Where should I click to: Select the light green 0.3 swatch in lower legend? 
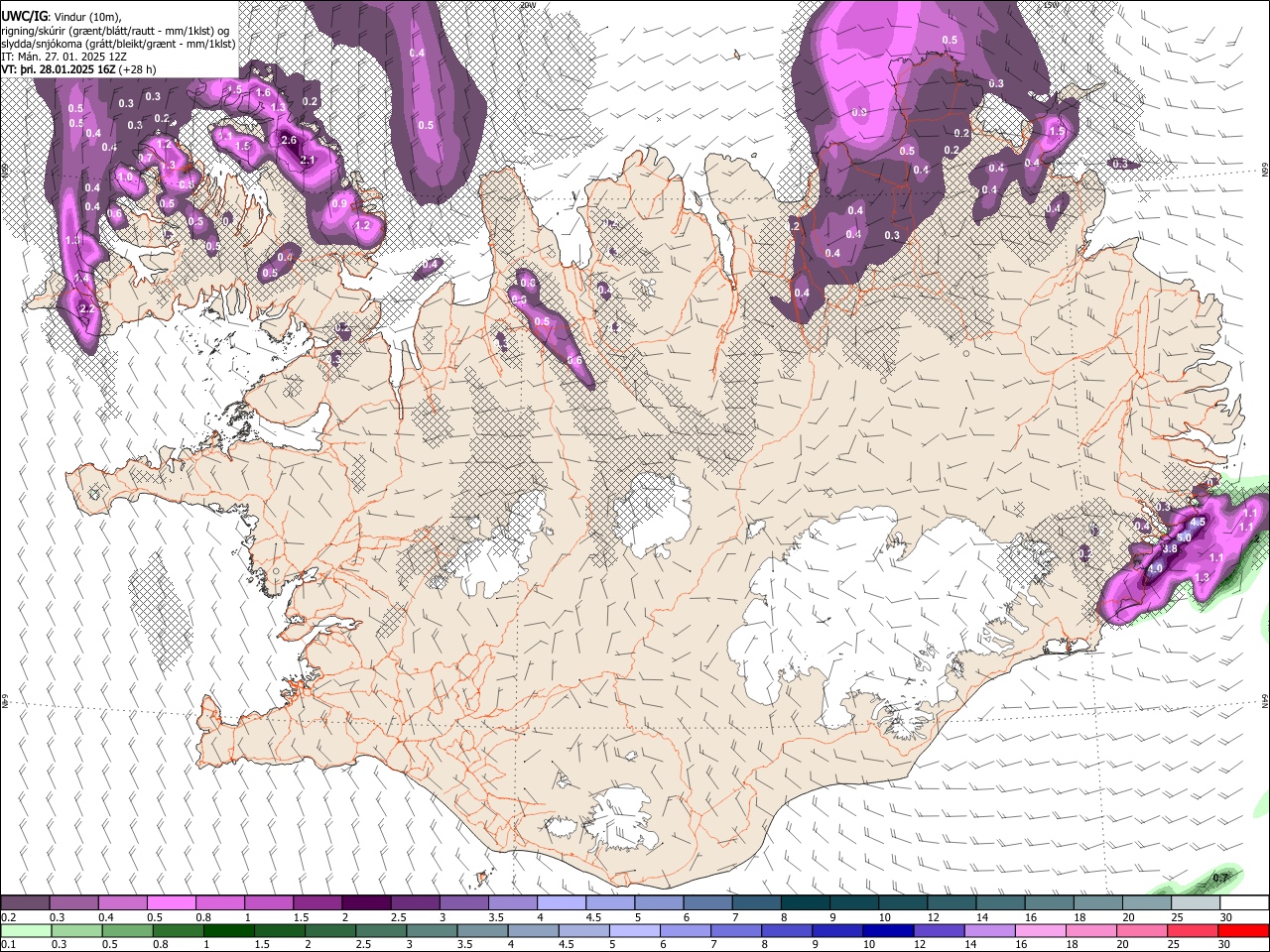(x=76, y=930)
